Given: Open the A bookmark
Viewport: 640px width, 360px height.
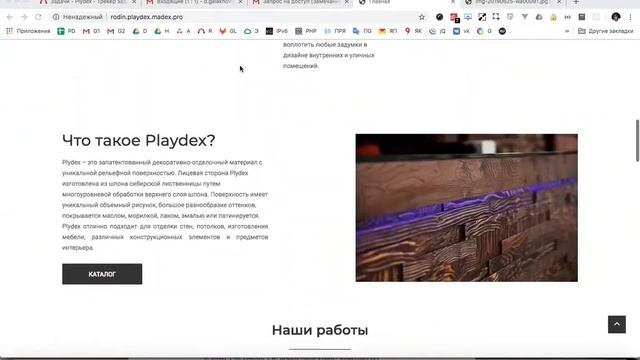Looking at the screenshot, I should [x=184, y=31].
